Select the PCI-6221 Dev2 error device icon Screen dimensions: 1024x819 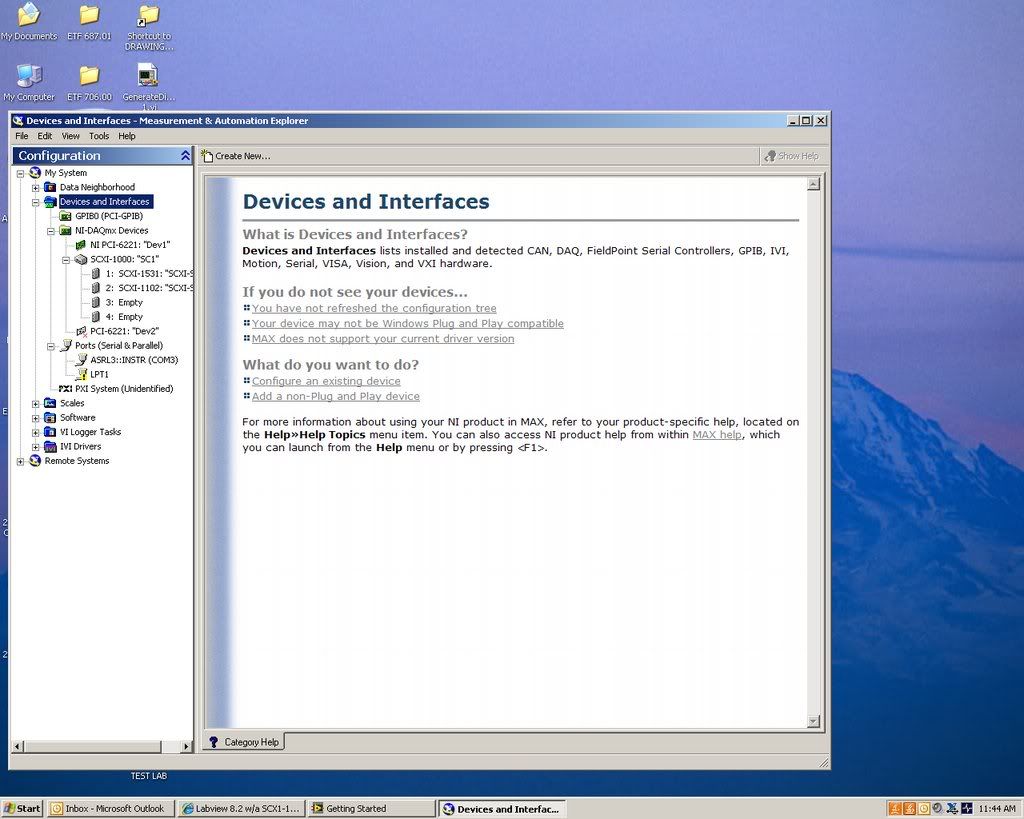click(81, 331)
